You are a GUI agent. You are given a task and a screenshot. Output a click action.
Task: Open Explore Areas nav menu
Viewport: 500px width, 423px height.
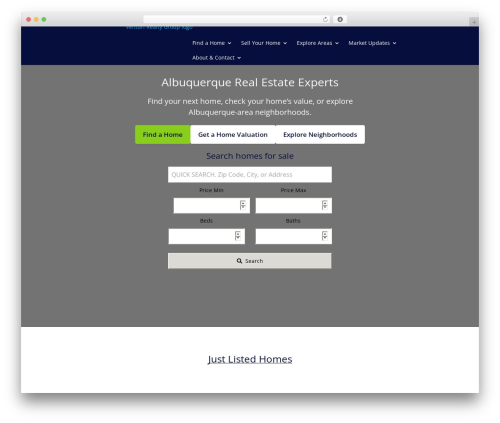coord(318,43)
